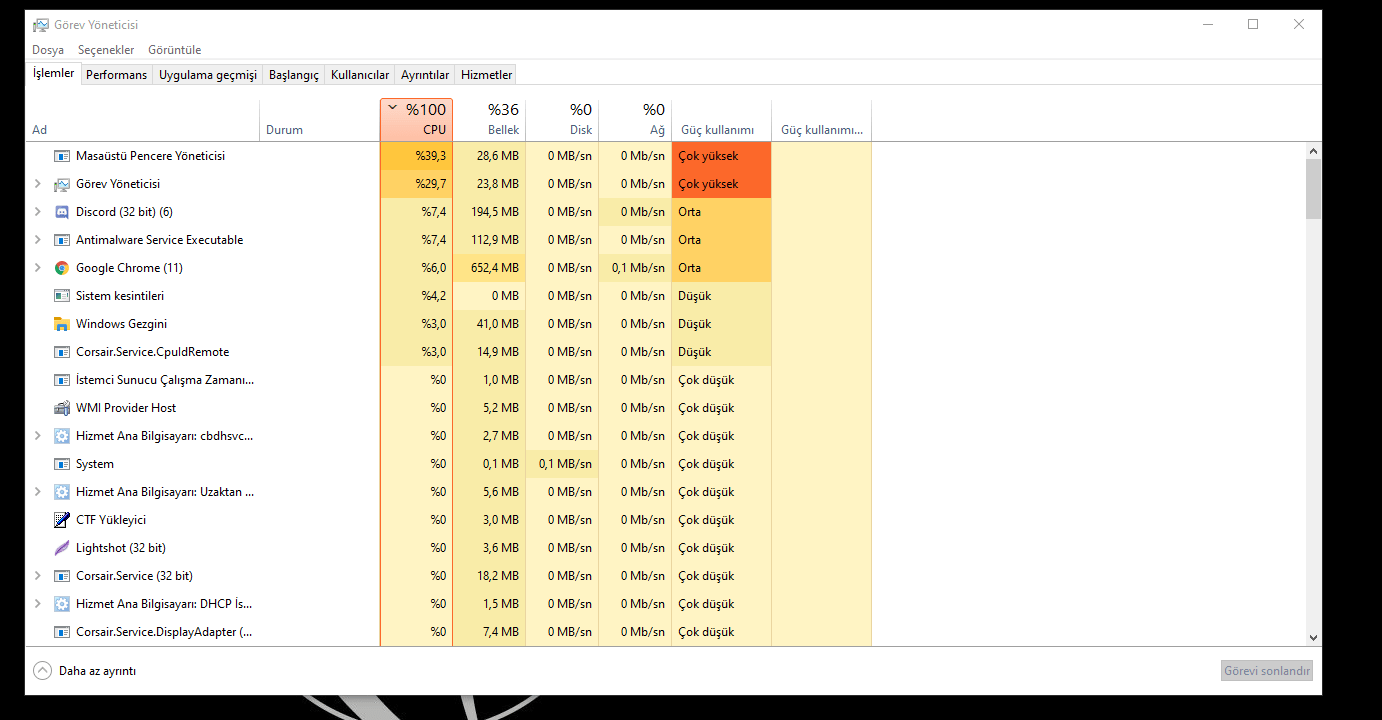Select the Corsair.Service (32 bit) process icon

62,576
